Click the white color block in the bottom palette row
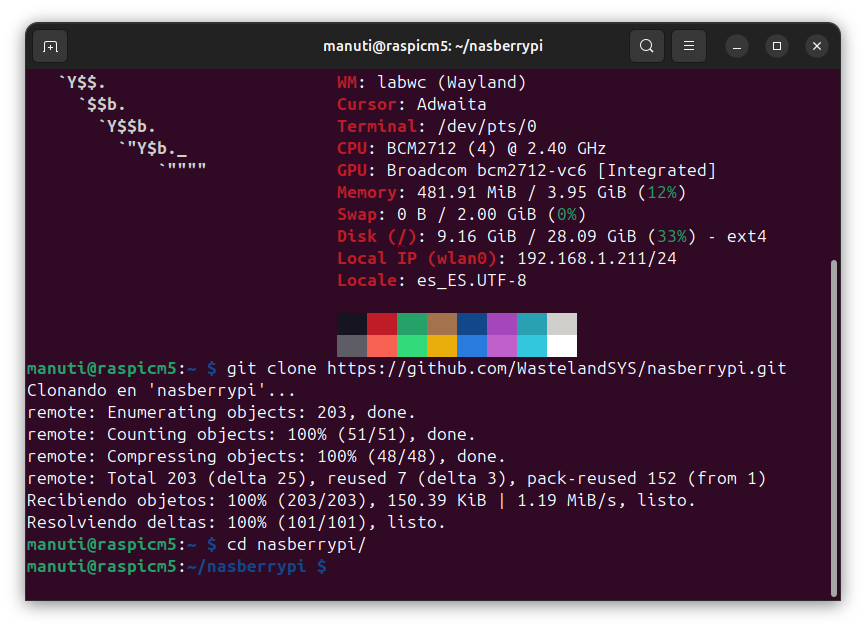 pyautogui.click(x=562, y=346)
